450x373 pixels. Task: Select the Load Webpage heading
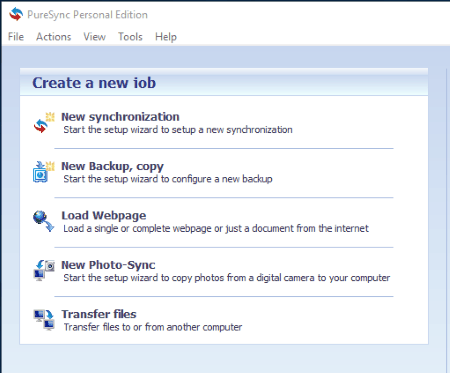(x=104, y=216)
